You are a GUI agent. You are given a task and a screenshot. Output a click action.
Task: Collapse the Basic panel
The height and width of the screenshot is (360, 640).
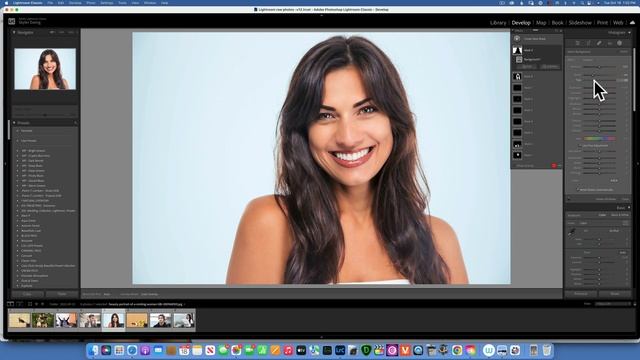click(629, 208)
